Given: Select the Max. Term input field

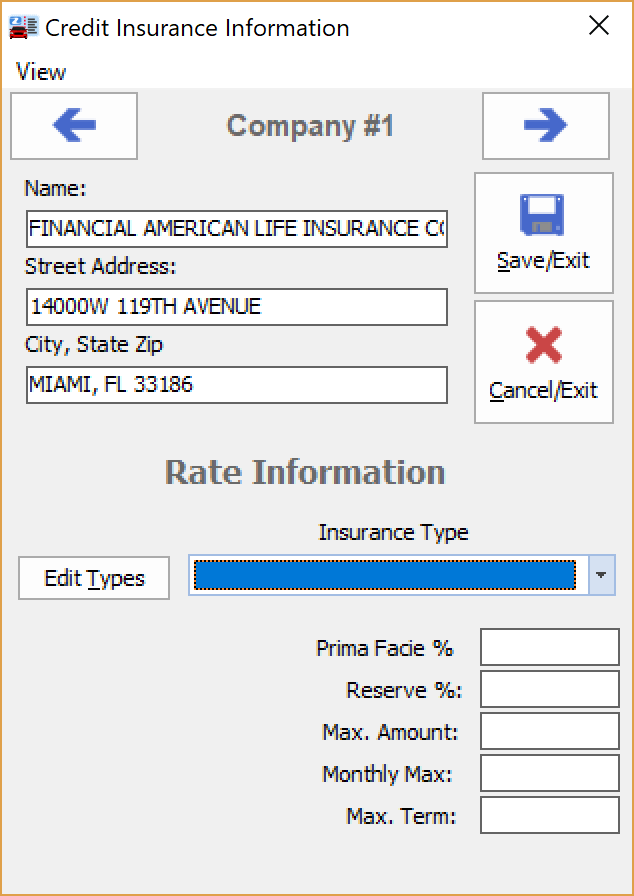Looking at the screenshot, I should pos(548,815).
